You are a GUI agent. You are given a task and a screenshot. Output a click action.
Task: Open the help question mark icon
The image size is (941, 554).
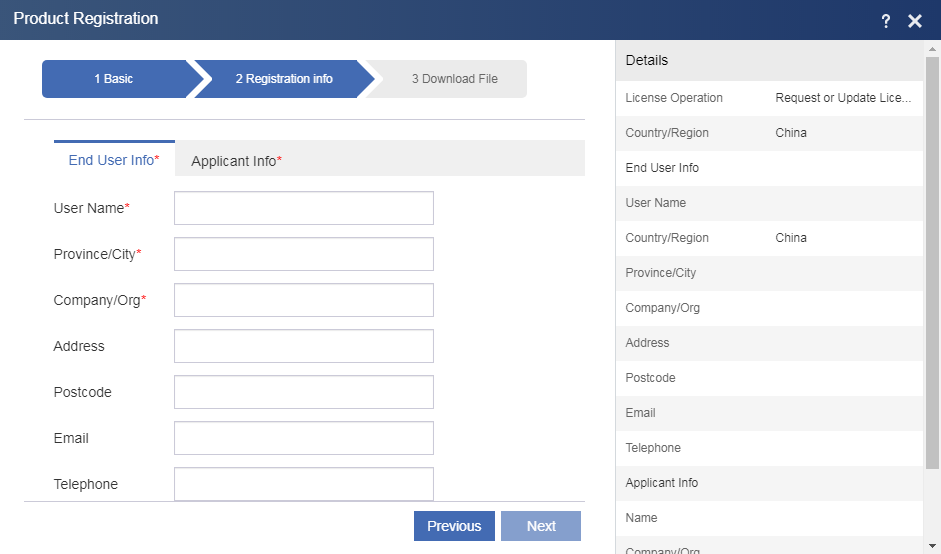[885, 21]
